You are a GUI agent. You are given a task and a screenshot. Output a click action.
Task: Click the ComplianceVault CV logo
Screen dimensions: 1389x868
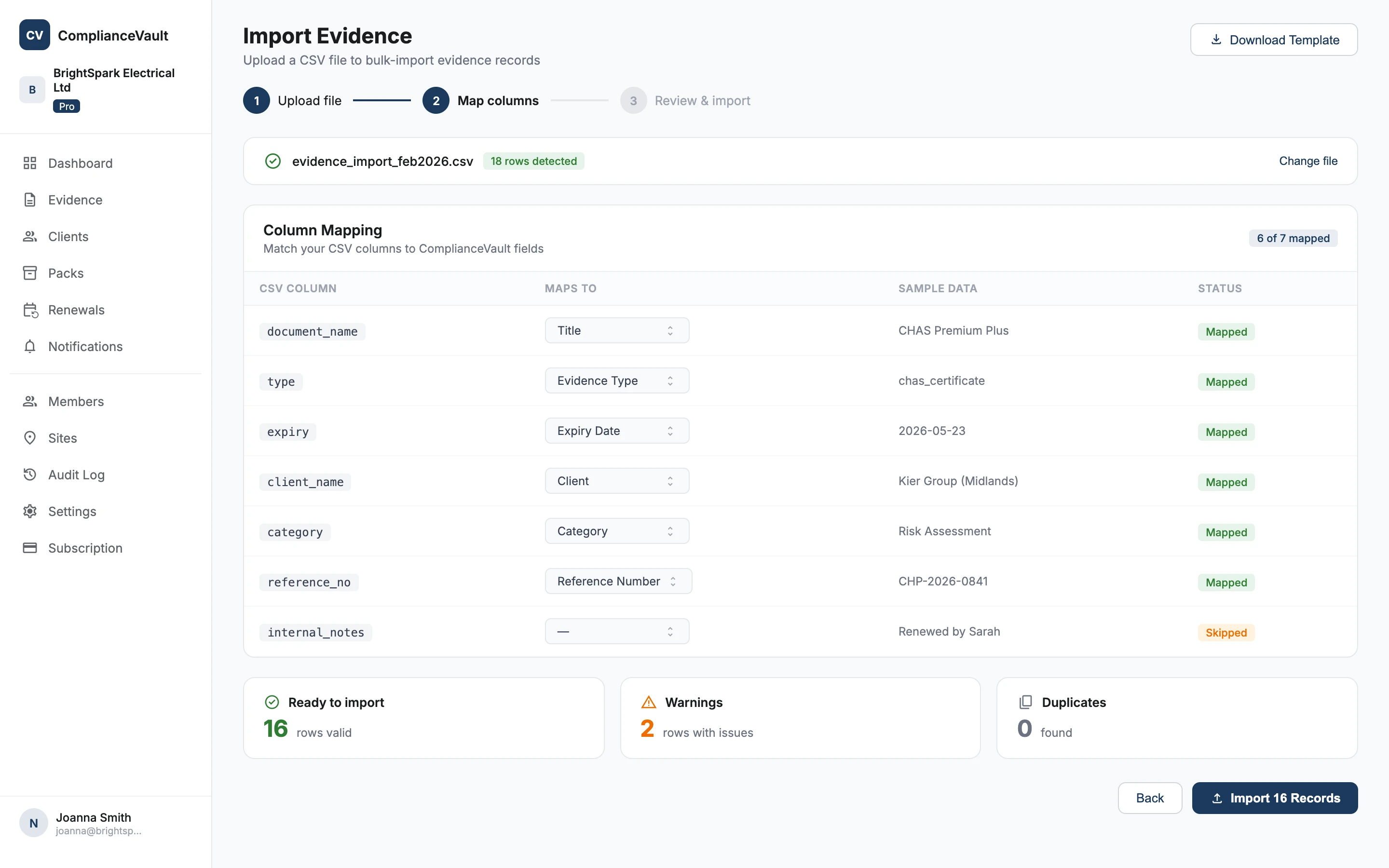(x=34, y=34)
